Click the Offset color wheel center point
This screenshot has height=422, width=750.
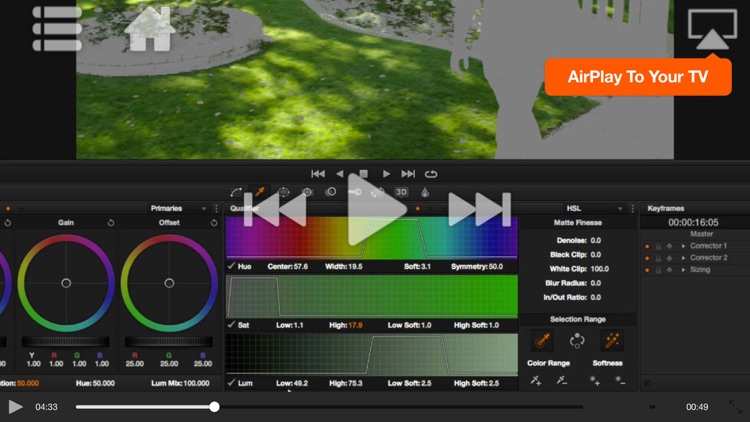coord(169,283)
